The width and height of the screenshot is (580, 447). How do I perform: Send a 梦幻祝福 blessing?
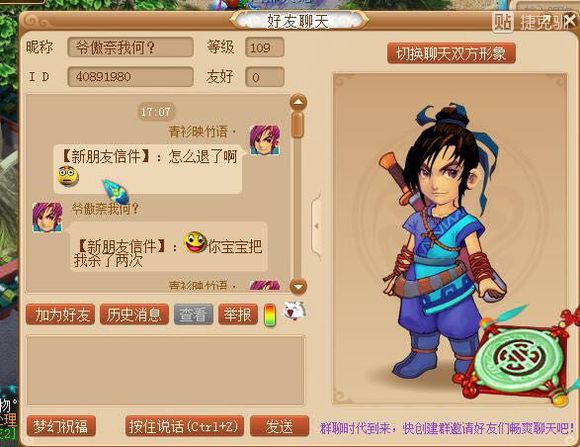[61, 426]
